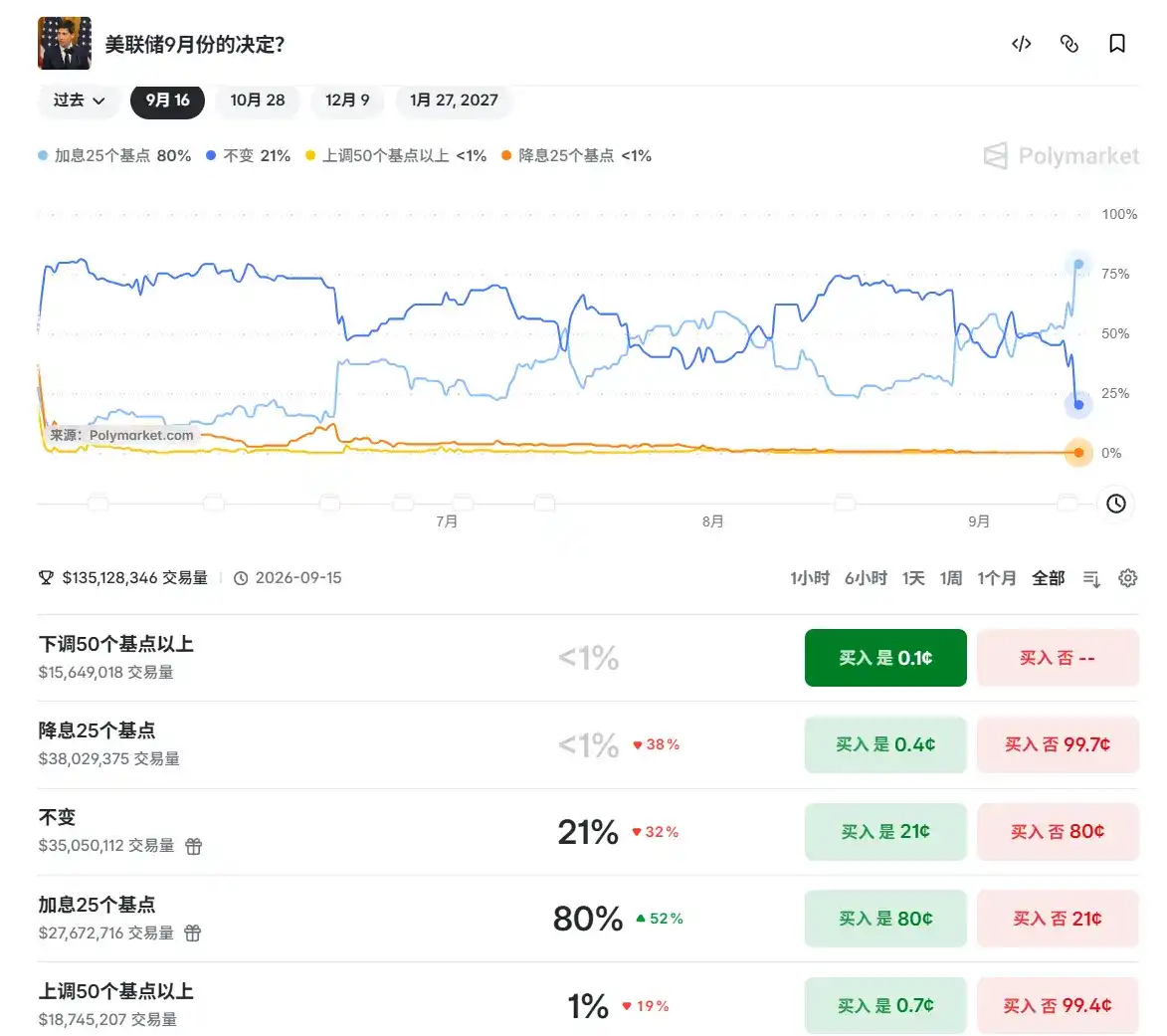The image size is (1167, 1036).
Task: Click gift icon in 加息25个基点 row
Action: 193,933
